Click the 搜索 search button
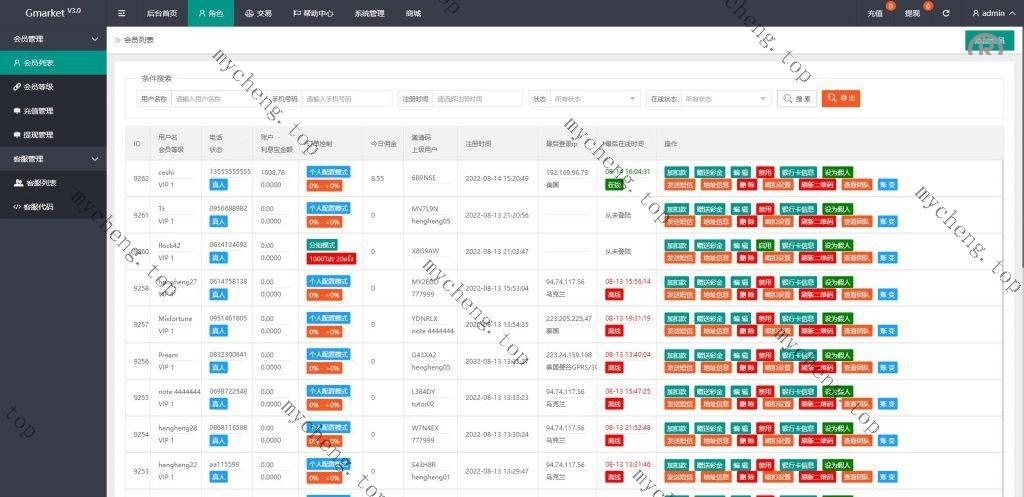 [797, 99]
